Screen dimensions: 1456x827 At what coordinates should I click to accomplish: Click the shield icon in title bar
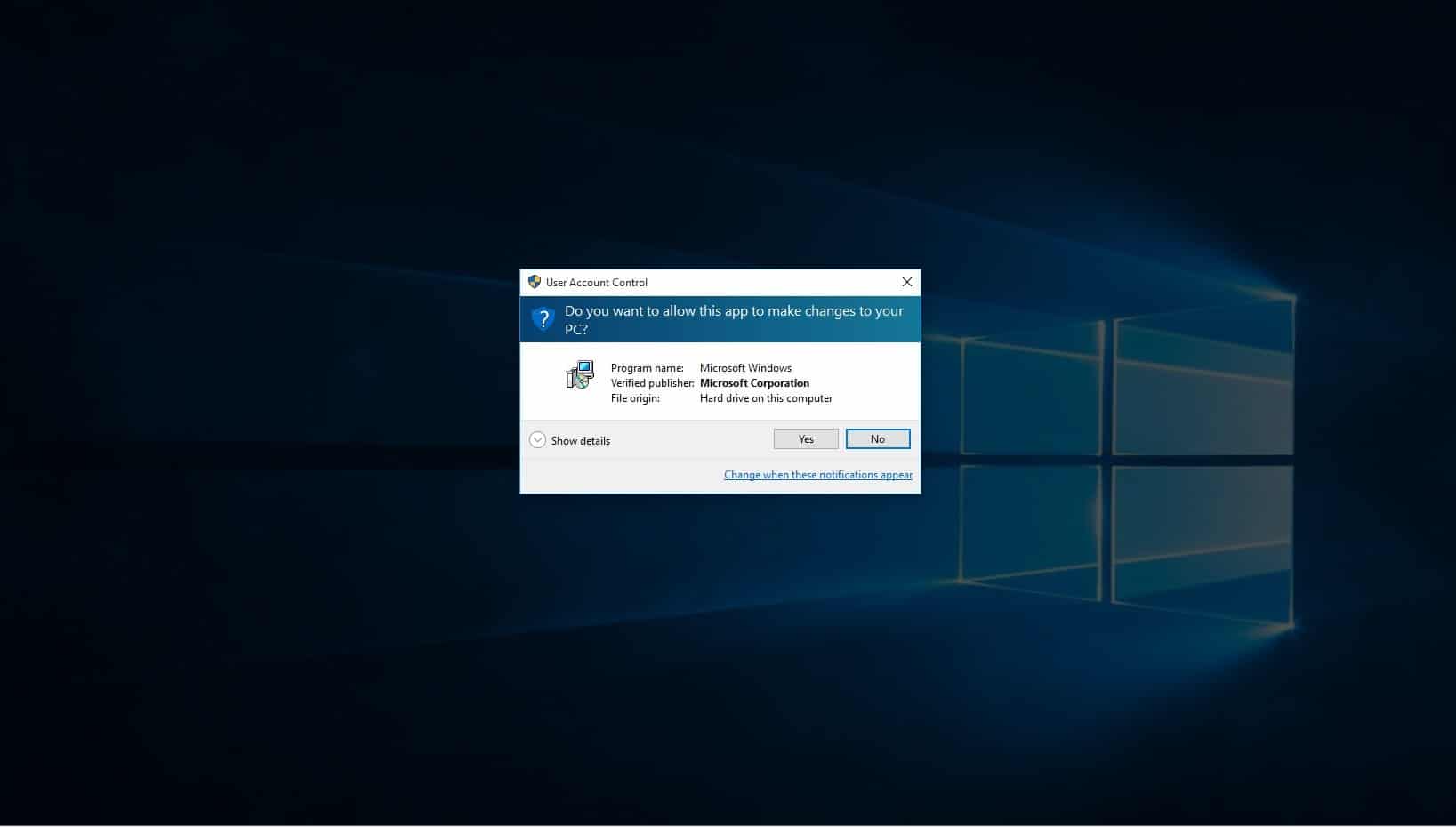pyautogui.click(x=535, y=282)
